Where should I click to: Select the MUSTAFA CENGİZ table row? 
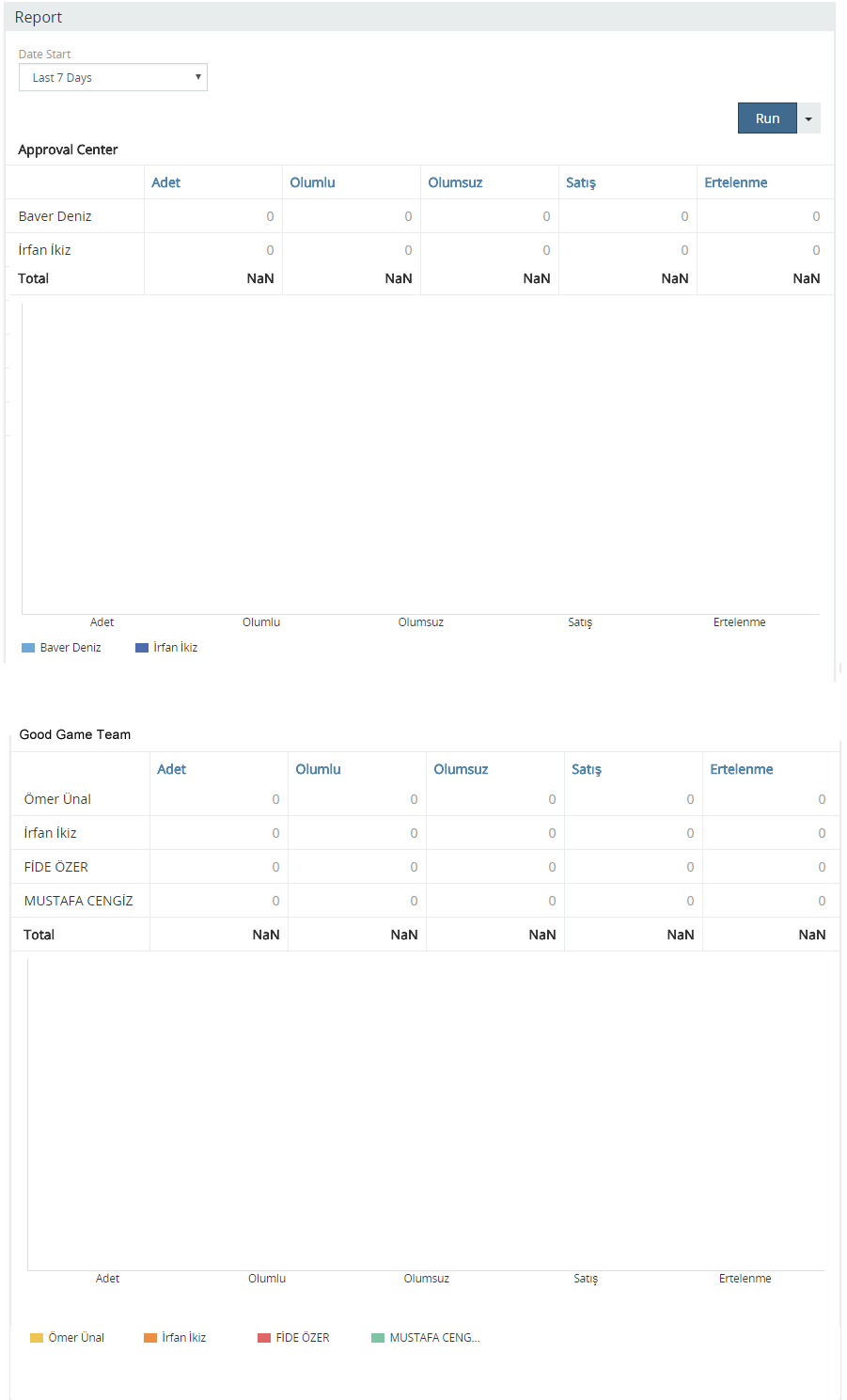(79, 901)
